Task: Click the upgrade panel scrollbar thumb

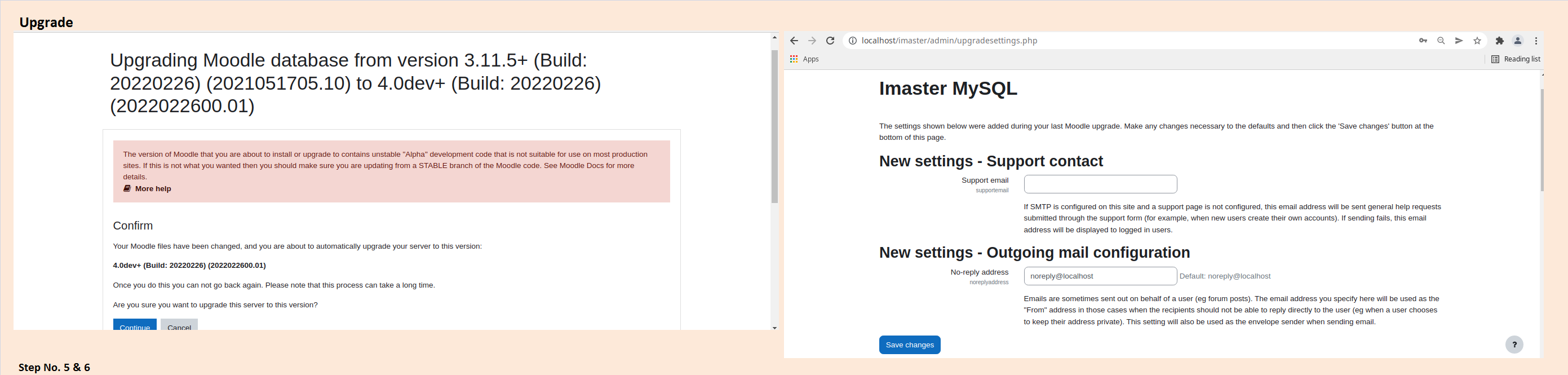Action: click(774, 127)
